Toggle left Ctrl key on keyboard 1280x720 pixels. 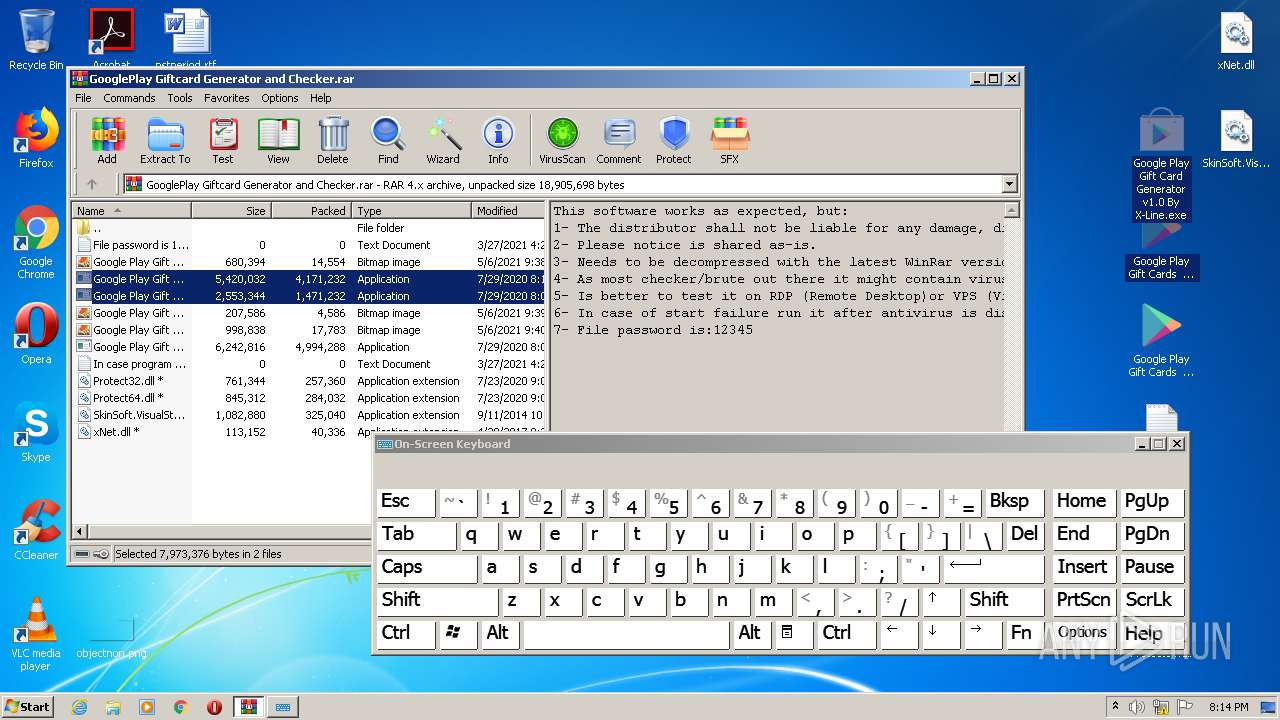click(x=406, y=634)
